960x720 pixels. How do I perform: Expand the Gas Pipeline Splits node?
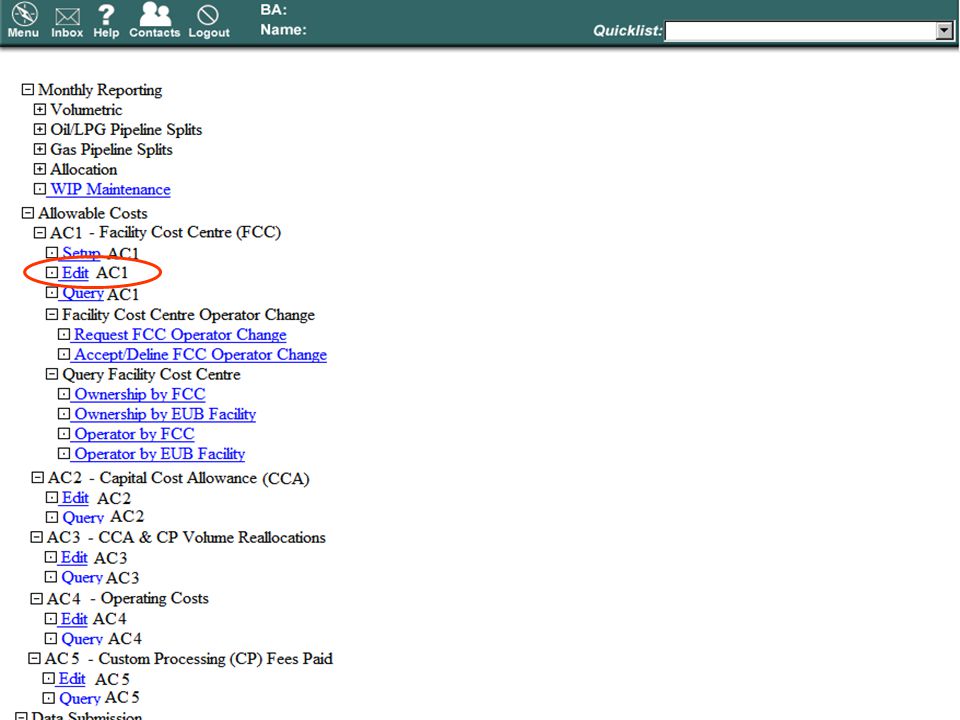pyautogui.click(x=40, y=149)
